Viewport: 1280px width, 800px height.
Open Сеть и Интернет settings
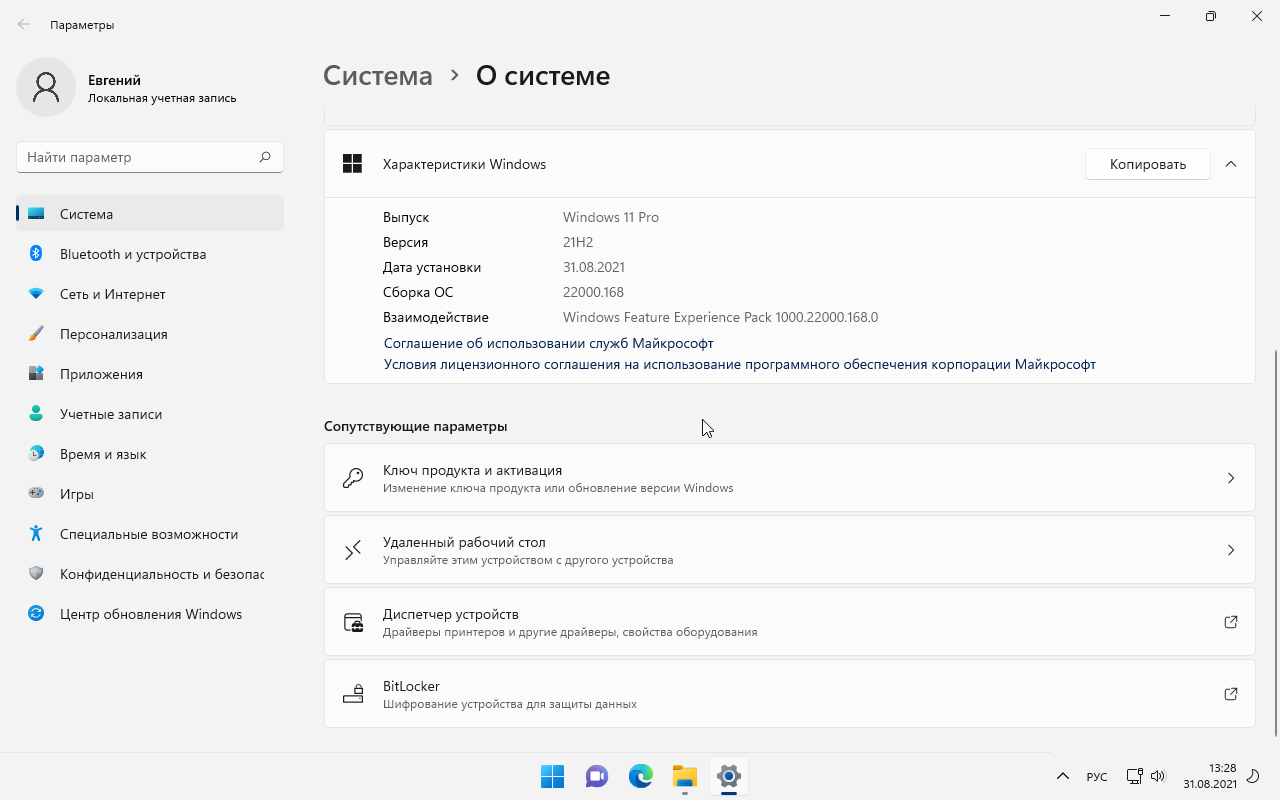pyautogui.click(x=150, y=294)
